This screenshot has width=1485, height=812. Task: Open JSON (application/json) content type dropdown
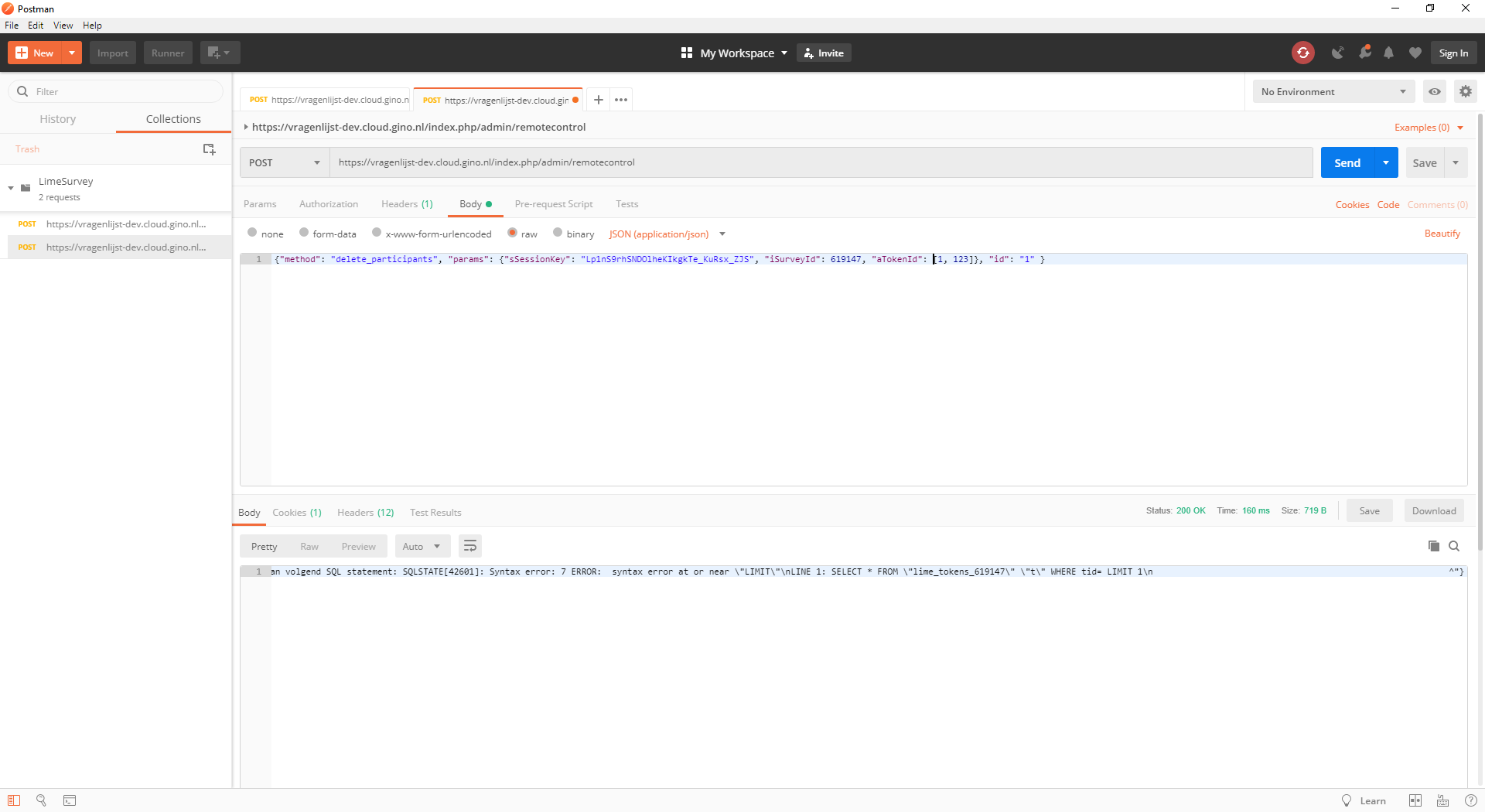pos(667,234)
